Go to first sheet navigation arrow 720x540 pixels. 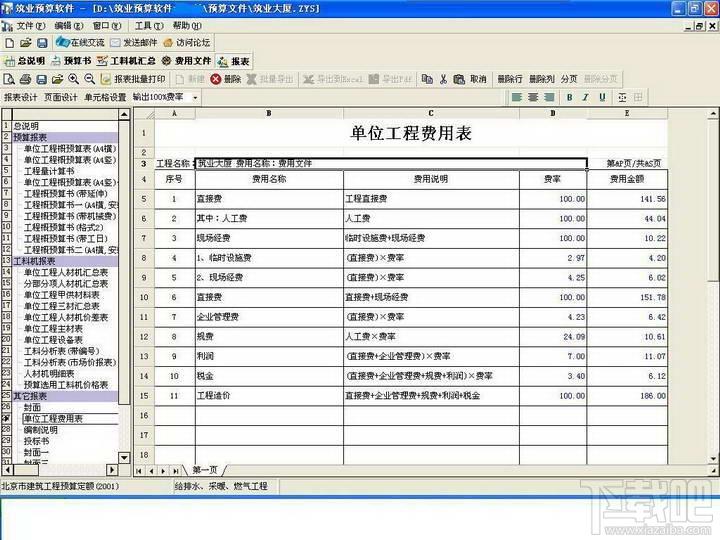[x=139, y=471]
